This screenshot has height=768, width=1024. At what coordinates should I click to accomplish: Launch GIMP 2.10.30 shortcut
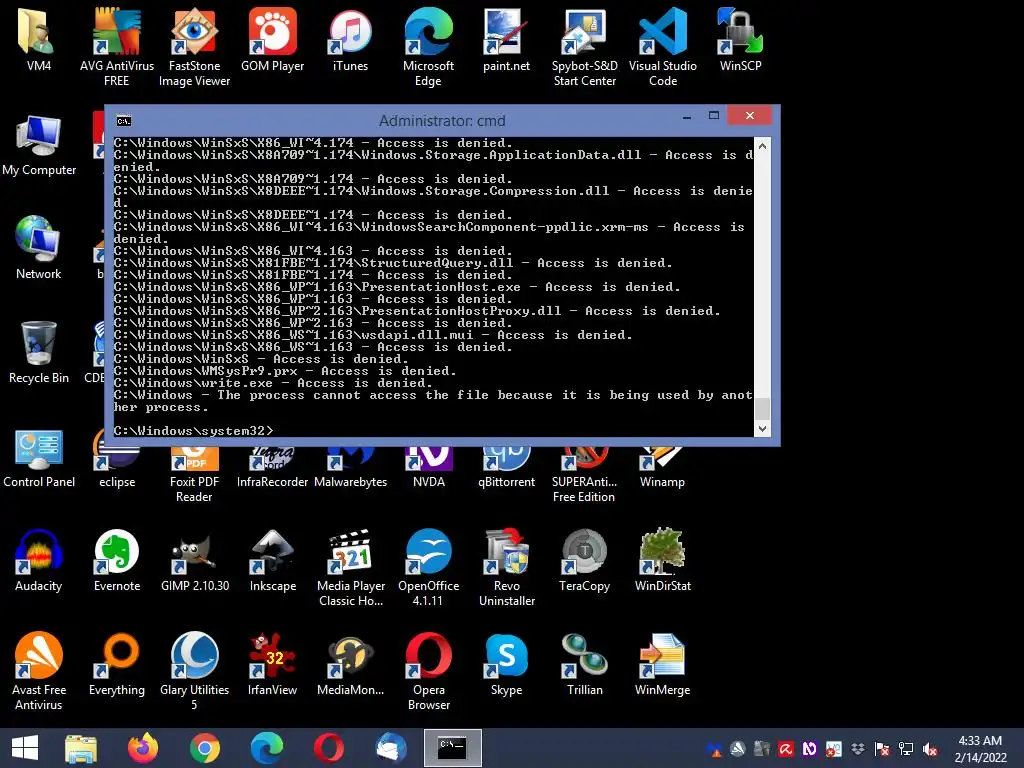pos(195,560)
